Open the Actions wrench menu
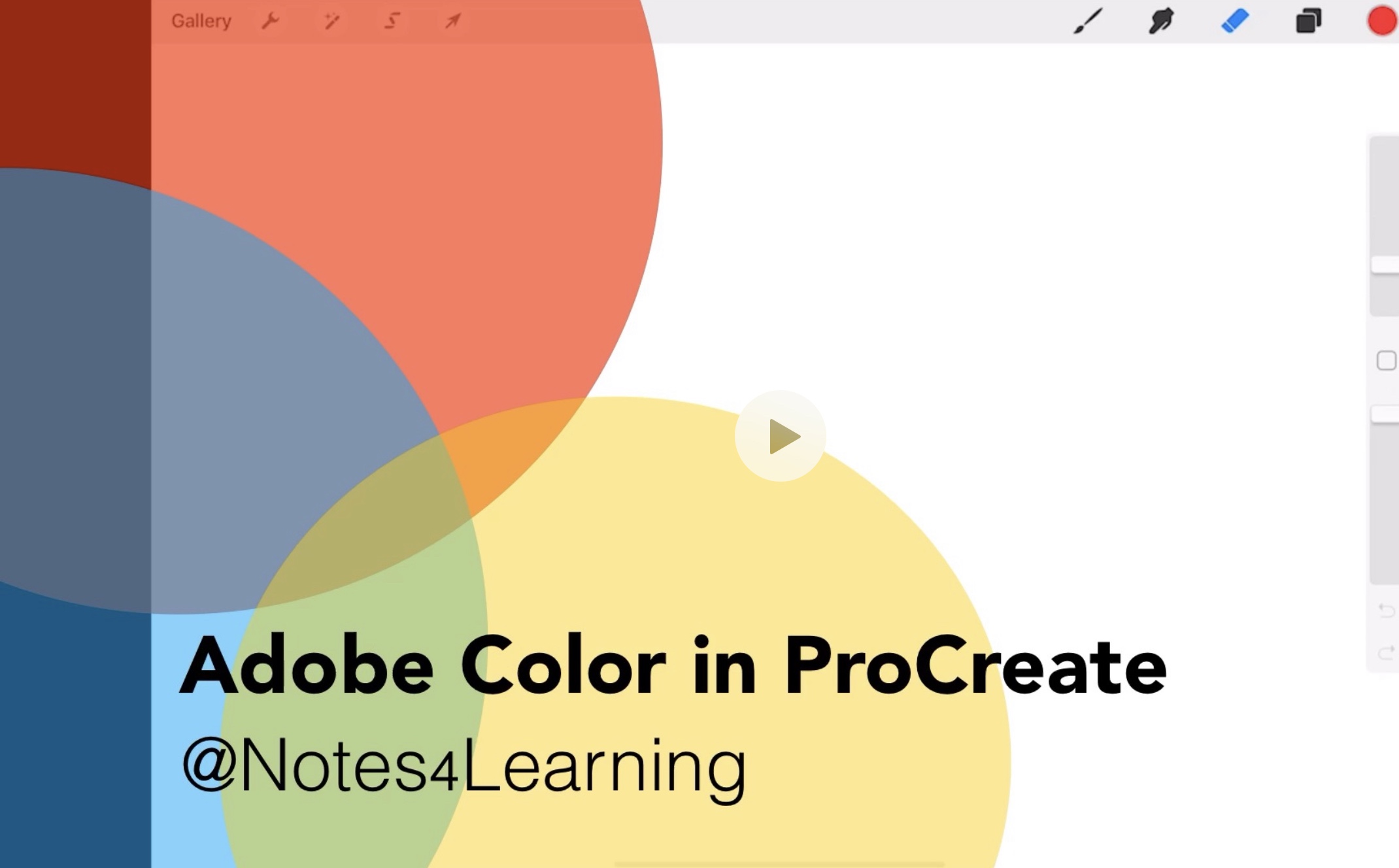This screenshot has height=868, width=1399. click(x=270, y=20)
